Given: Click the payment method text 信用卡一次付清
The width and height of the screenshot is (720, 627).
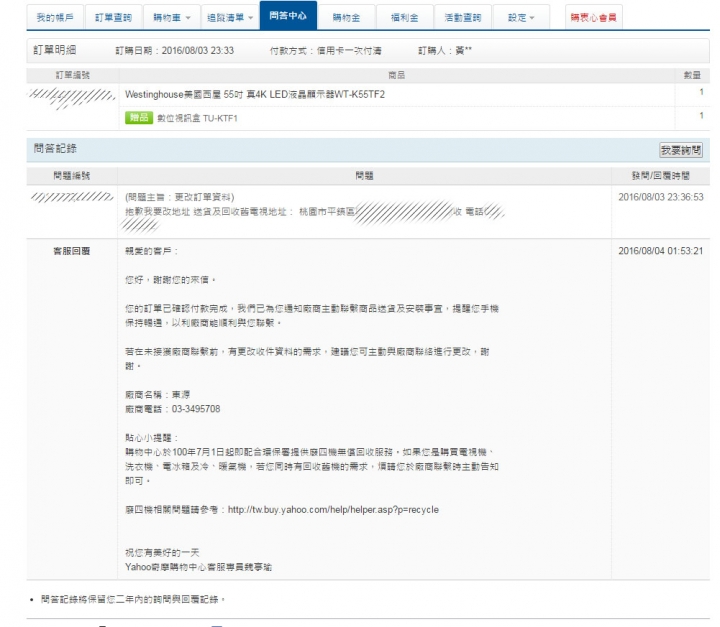Looking at the screenshot, I should (x=349, y=51).
